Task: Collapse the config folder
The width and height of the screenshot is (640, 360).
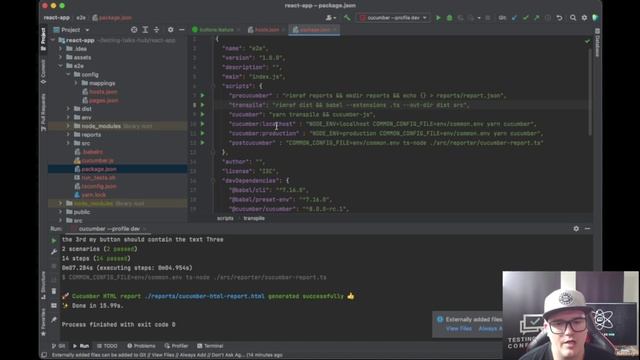Action: 69,75
